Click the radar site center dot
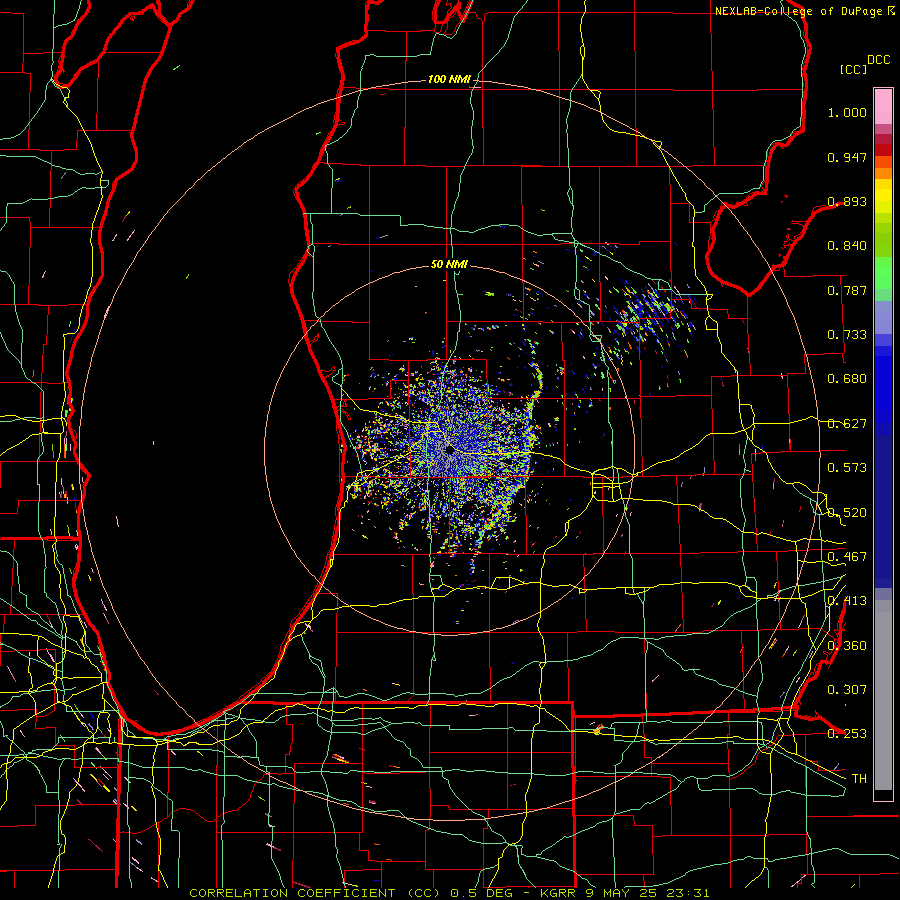 point(449,451)
